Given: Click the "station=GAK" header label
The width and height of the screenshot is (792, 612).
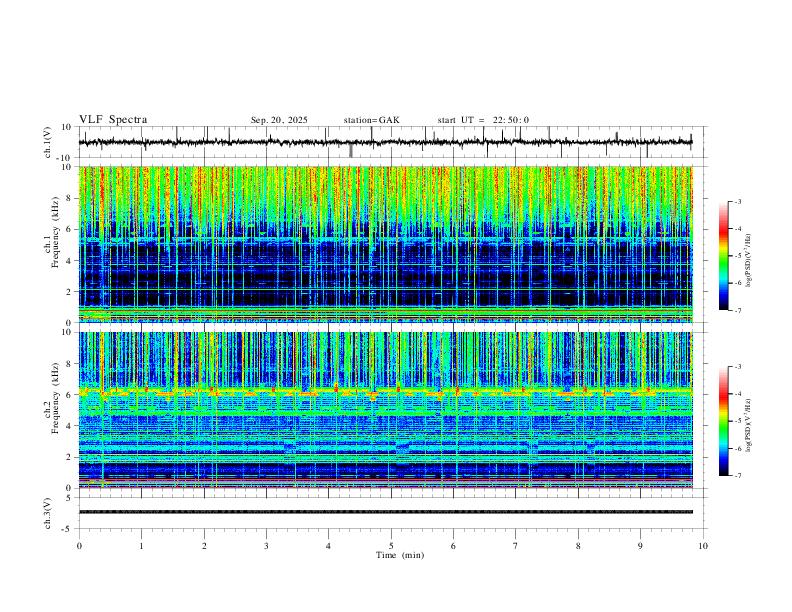Looking at the screenshot, I should (371, 120).
